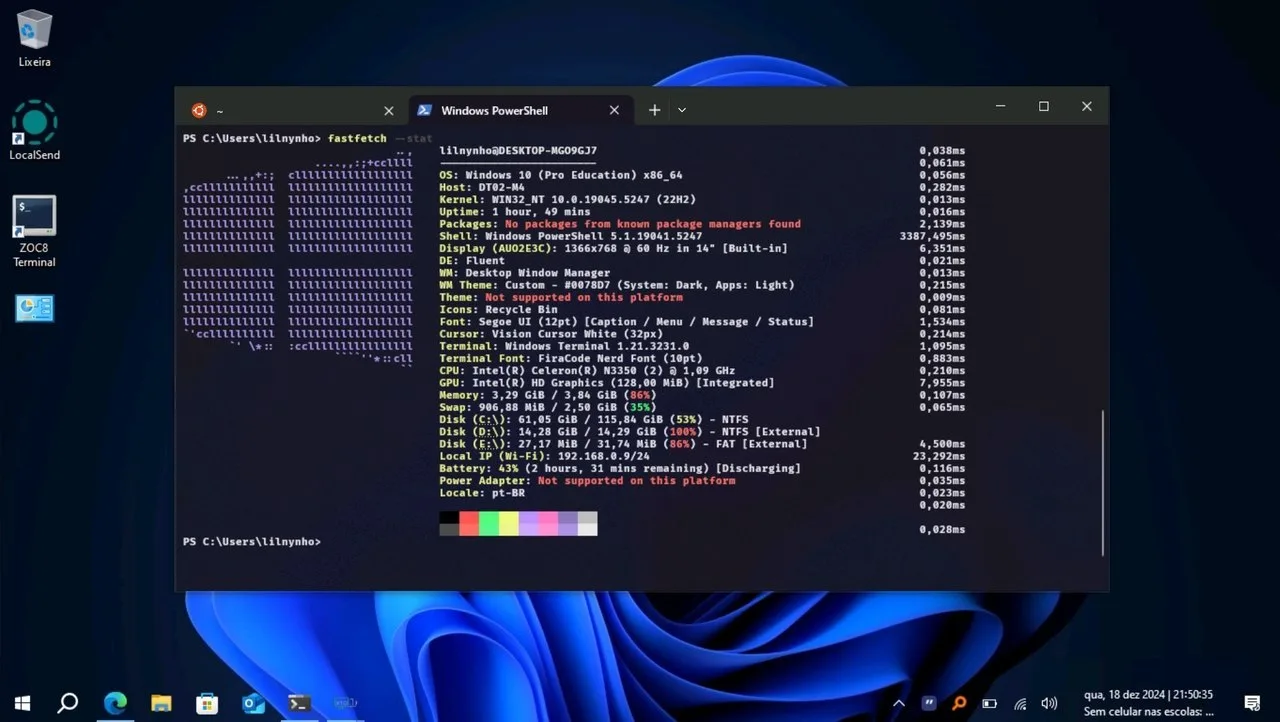Screen dimensions: 1280x722
Task: Click the red "No packages from known package managers" text
Action: (653, 224)
